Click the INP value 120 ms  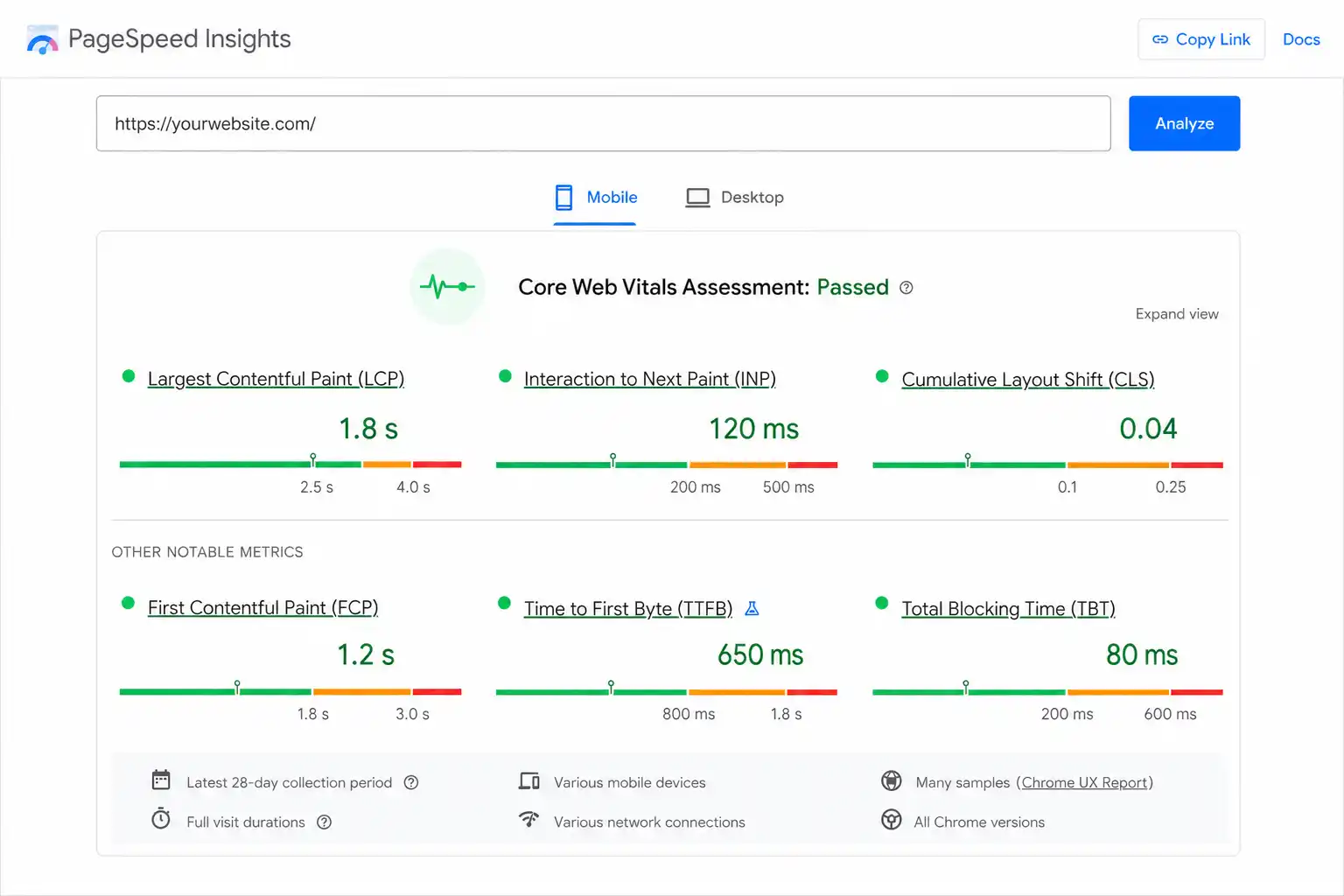[x=753, y=429]
